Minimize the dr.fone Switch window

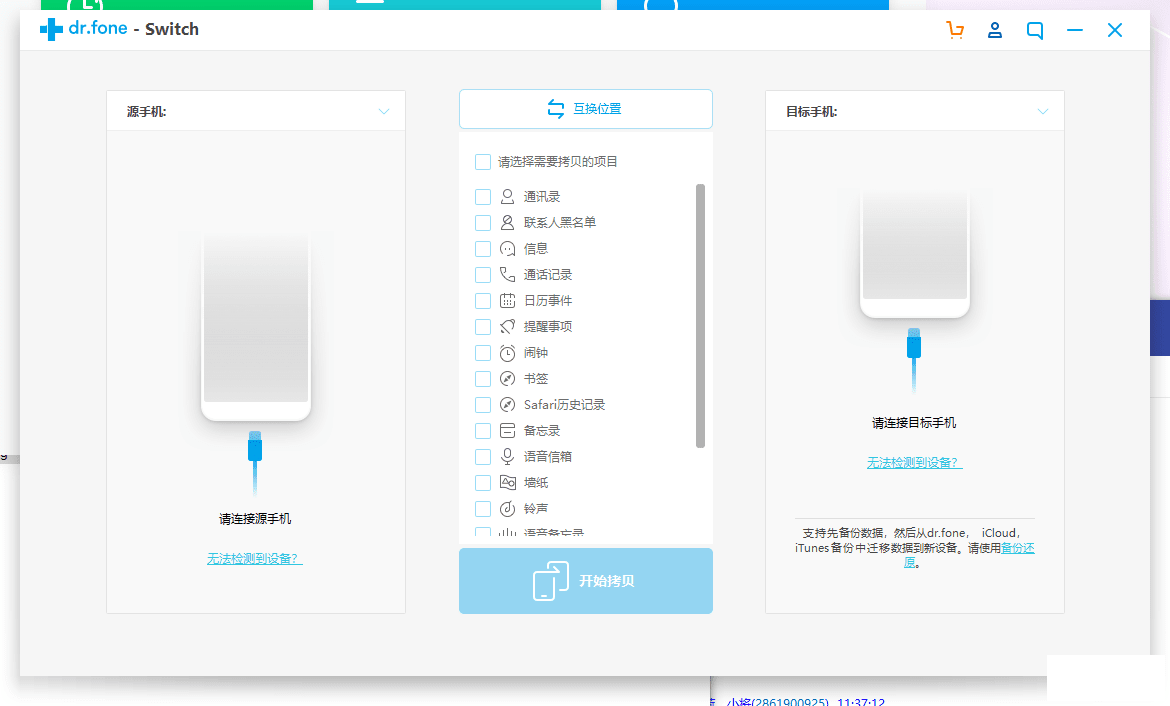pos(1074,31)
